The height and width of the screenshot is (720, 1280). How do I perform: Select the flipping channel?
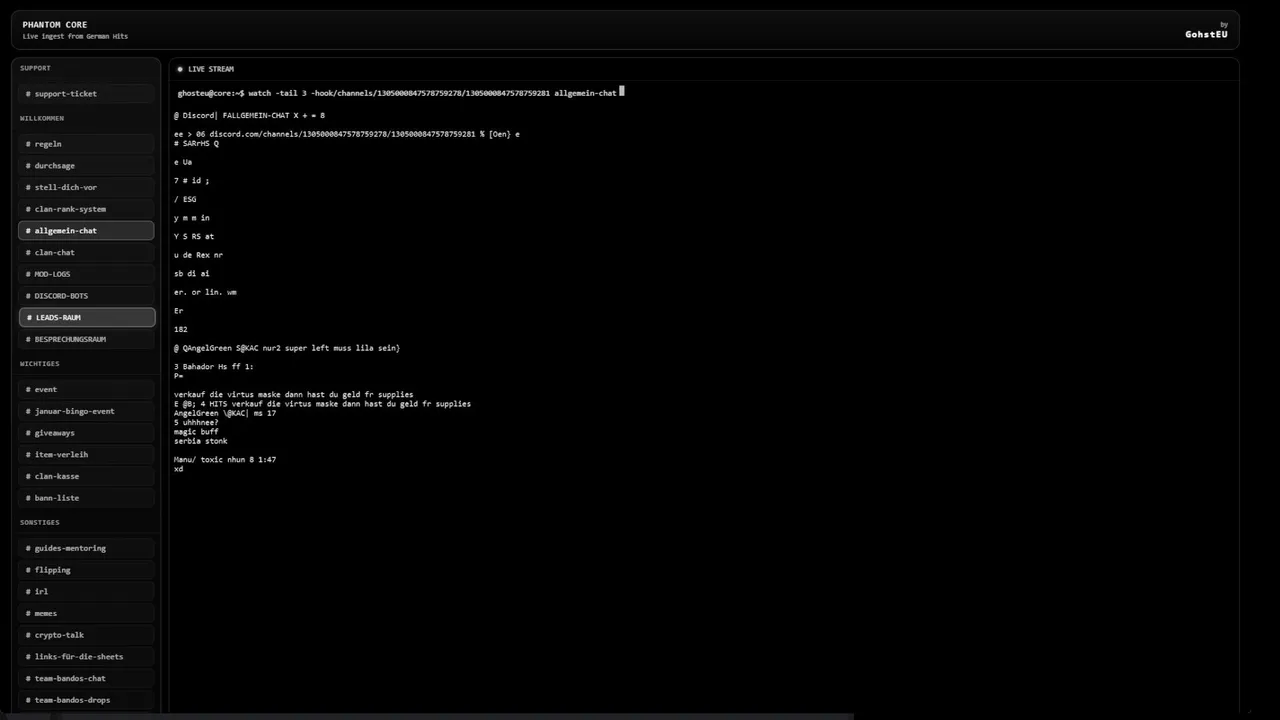(87, 570)
